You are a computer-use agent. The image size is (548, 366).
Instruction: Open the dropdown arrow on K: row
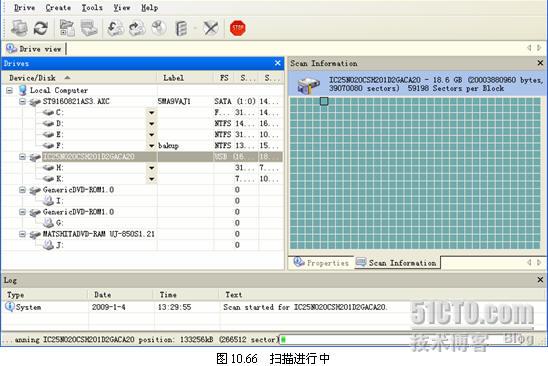151,179
